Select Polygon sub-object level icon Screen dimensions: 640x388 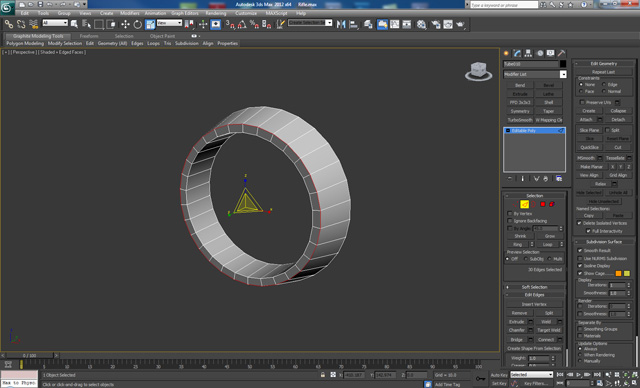point(543,204)
